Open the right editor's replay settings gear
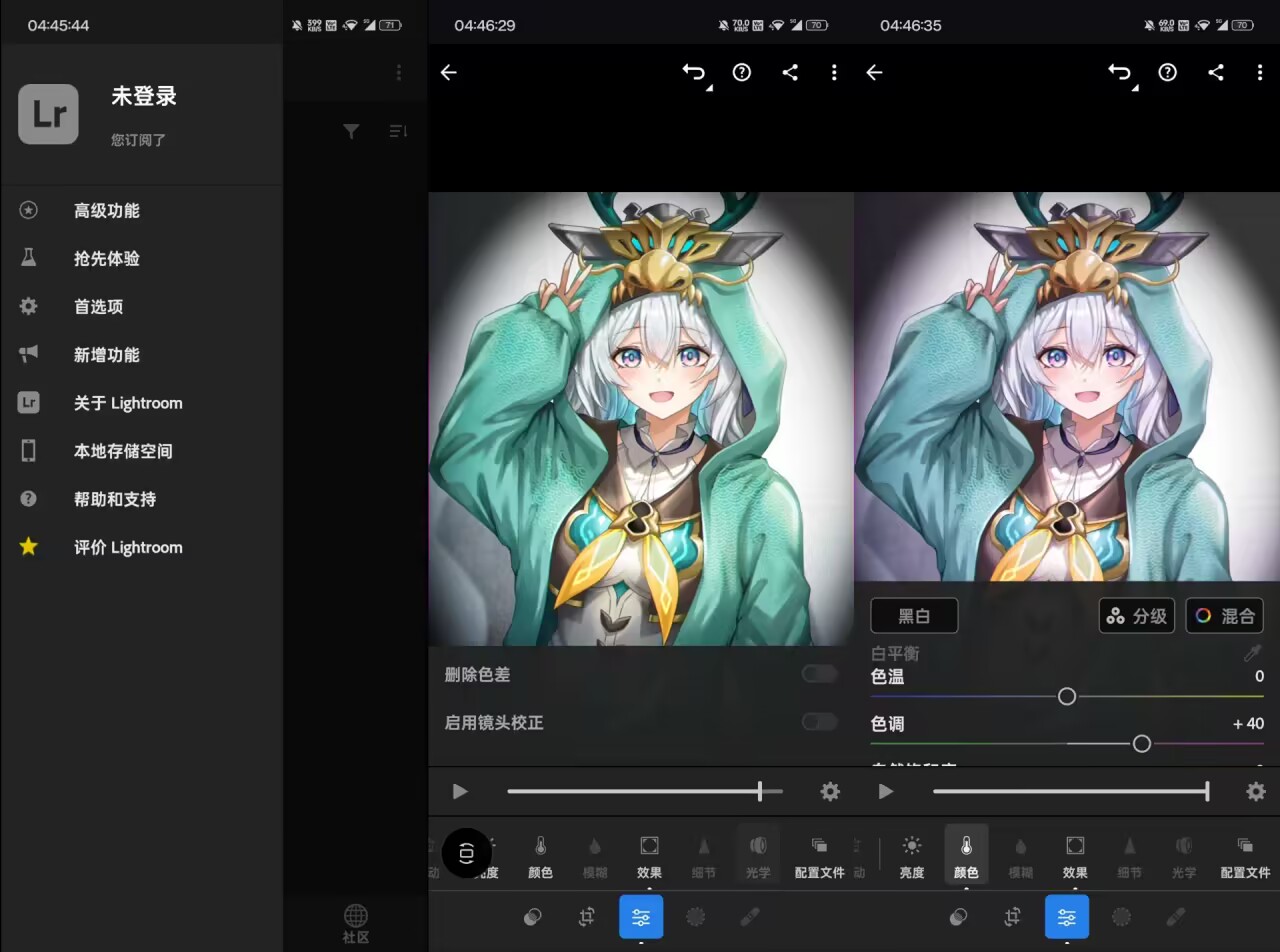1280x952 pixels. point(1256,792)
